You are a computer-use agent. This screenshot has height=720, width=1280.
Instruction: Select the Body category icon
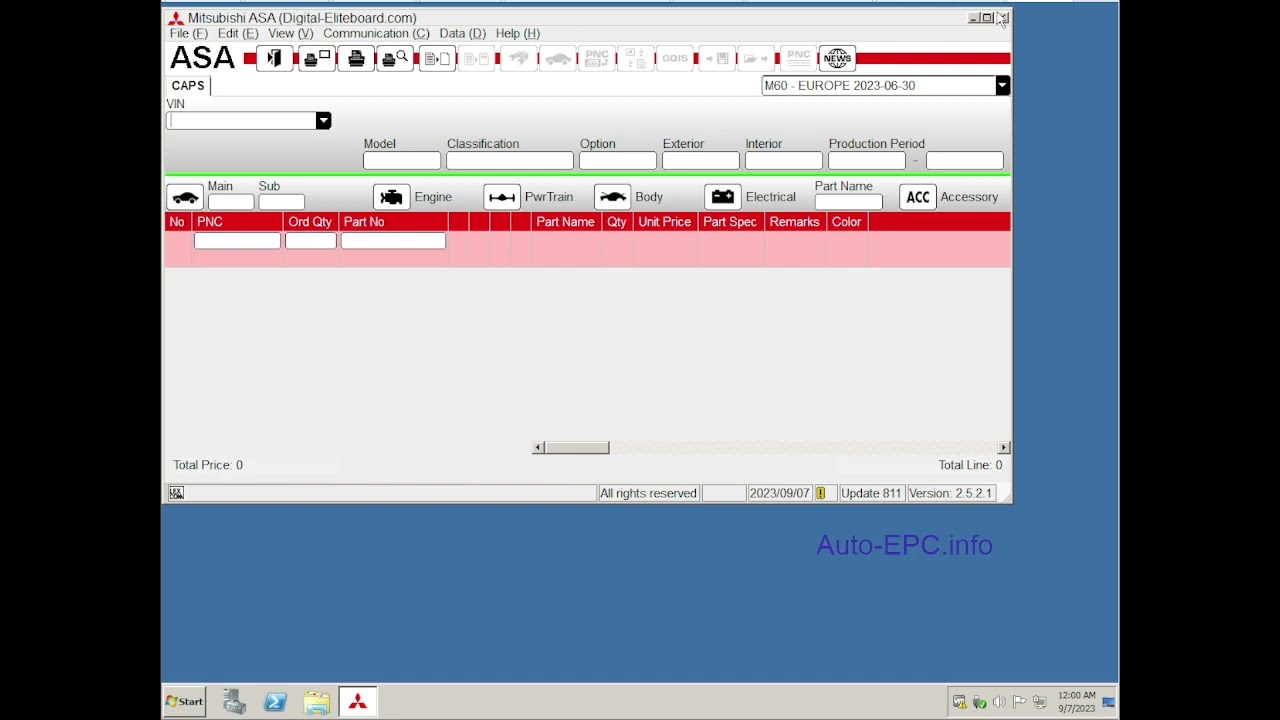tap(612, 197)
